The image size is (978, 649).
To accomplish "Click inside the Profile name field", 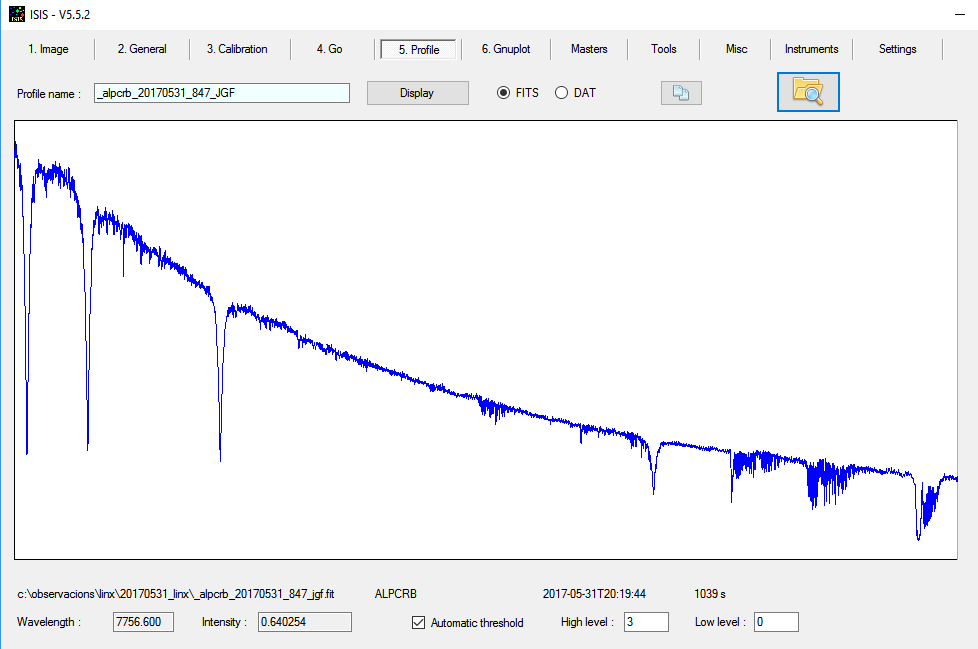I will [x=220, y=92].
